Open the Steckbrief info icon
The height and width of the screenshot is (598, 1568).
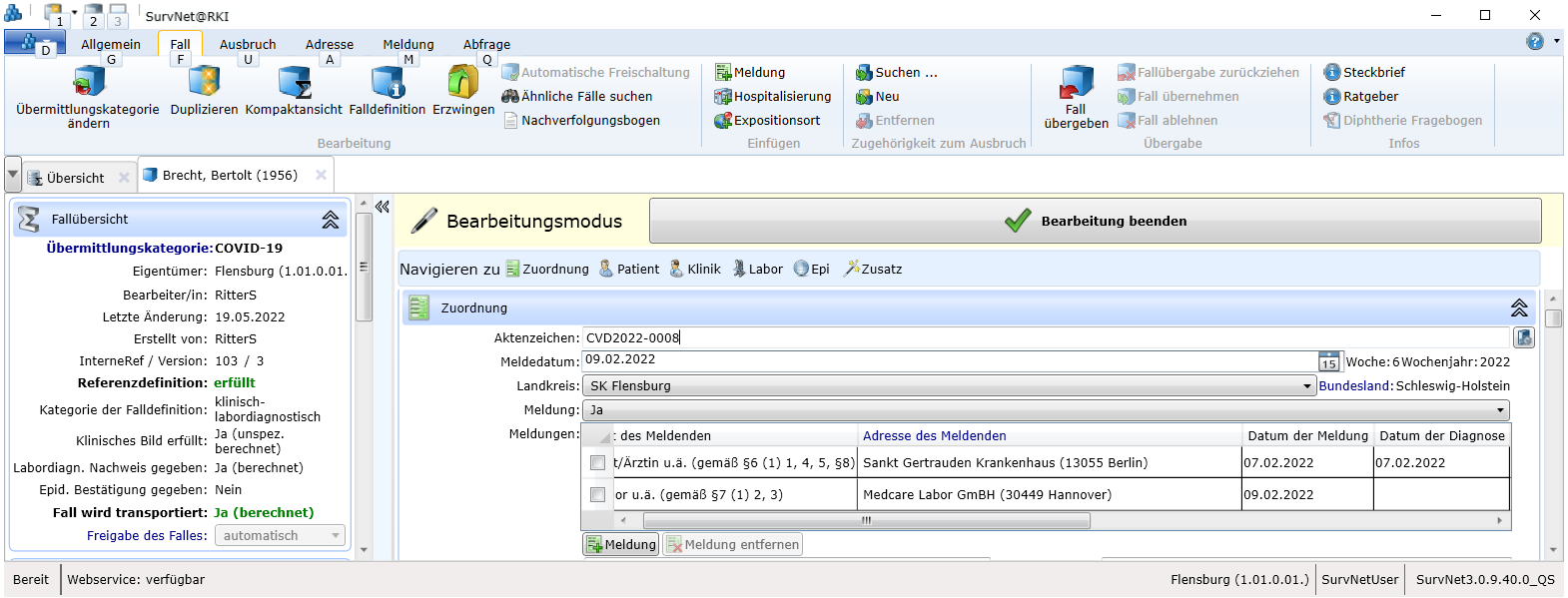pos(1331,73)
